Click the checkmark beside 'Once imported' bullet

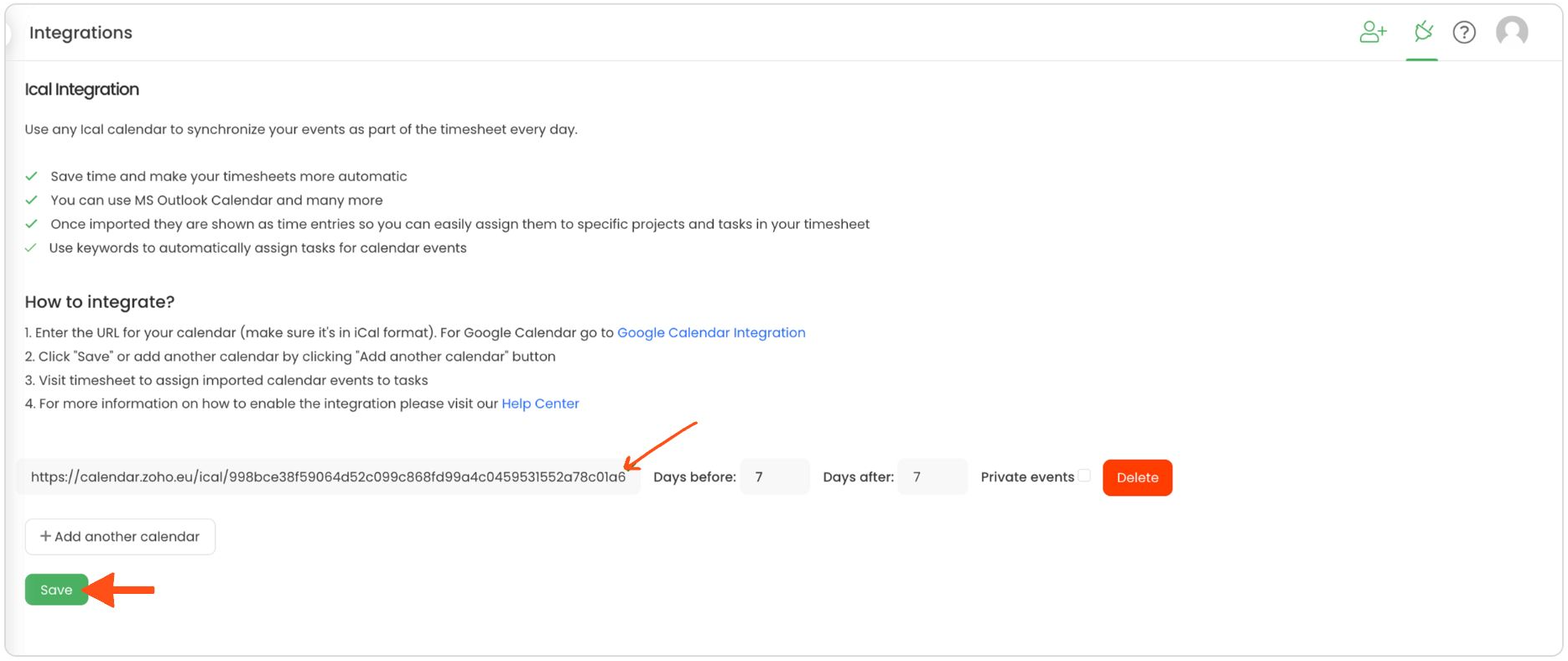pos(31,224)
